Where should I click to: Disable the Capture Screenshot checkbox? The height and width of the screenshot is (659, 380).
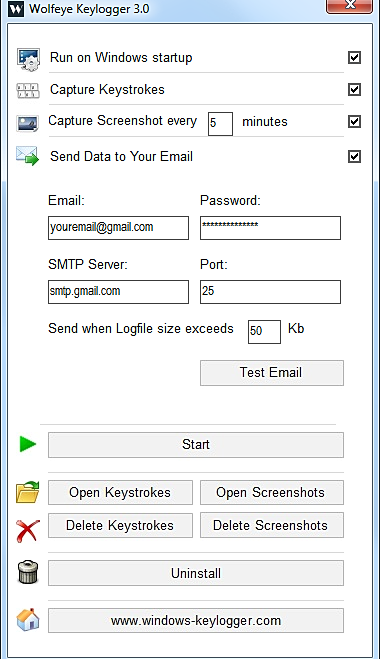pos(354,121)
